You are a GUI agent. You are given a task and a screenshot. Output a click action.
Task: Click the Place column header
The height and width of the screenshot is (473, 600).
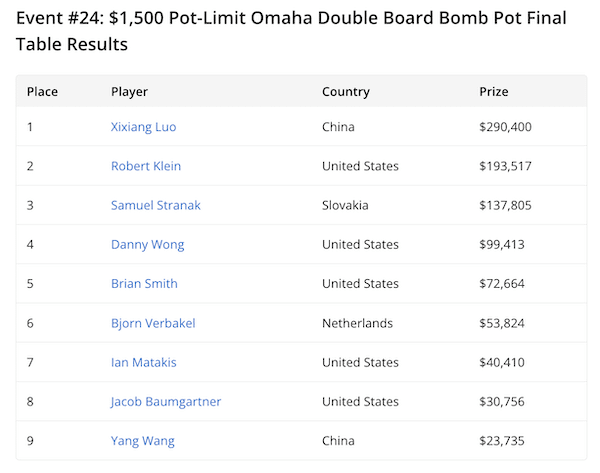(42, 92)
